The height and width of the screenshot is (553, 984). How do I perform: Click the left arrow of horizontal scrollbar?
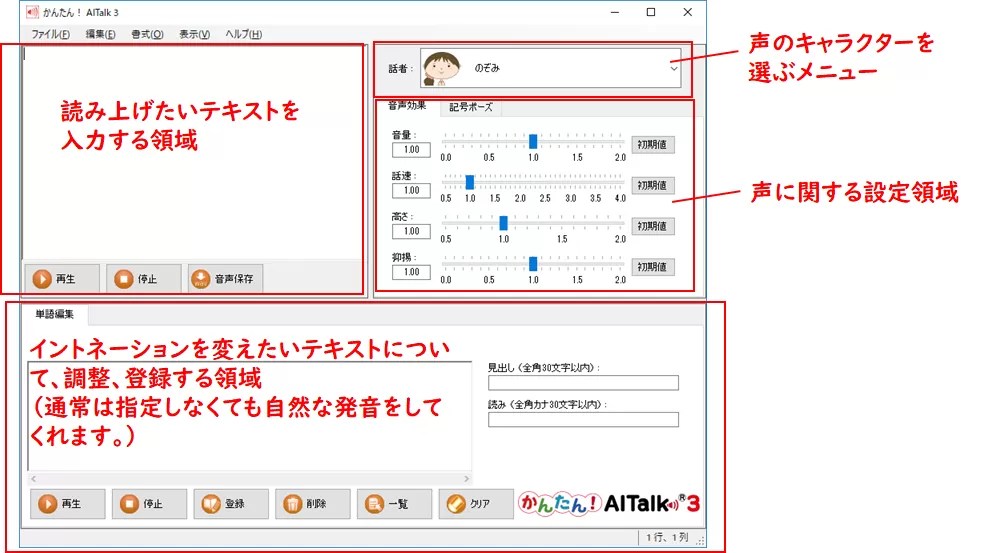click(33, 479)
